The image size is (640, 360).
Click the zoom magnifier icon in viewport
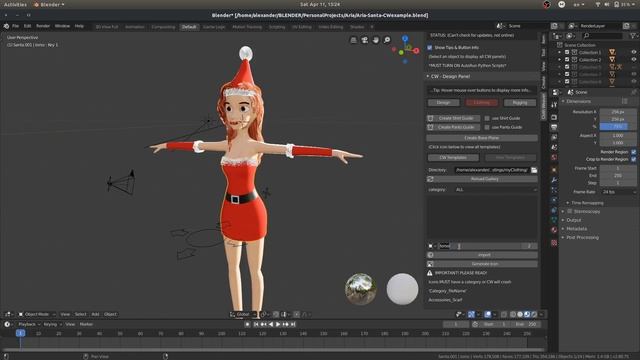[387, 40]
